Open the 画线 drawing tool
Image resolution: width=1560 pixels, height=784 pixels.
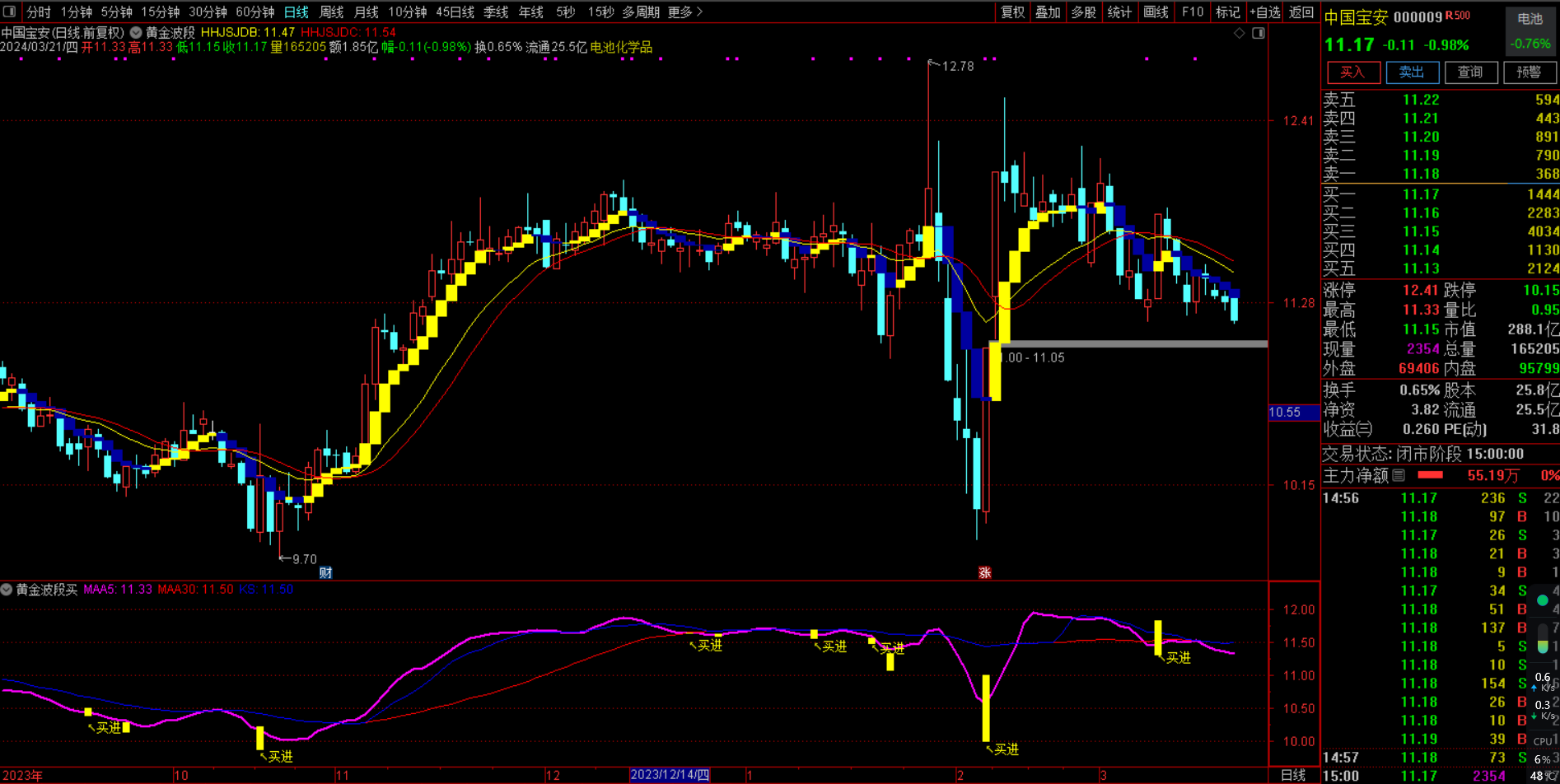tap(1156, 12)
